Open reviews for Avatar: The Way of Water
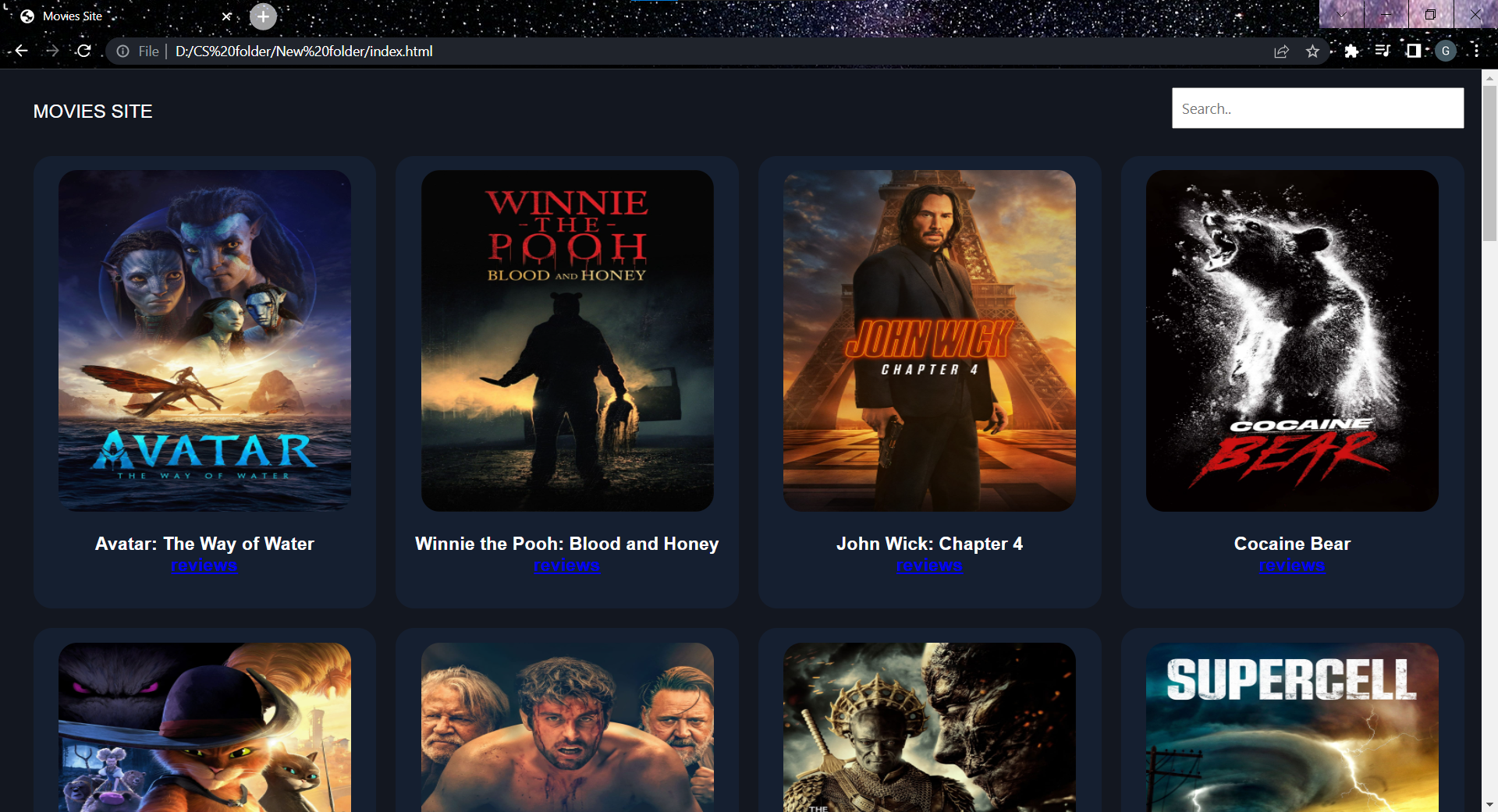This screenshot has width=1498, height=812. pyautogui.click(x=204, y=565)
